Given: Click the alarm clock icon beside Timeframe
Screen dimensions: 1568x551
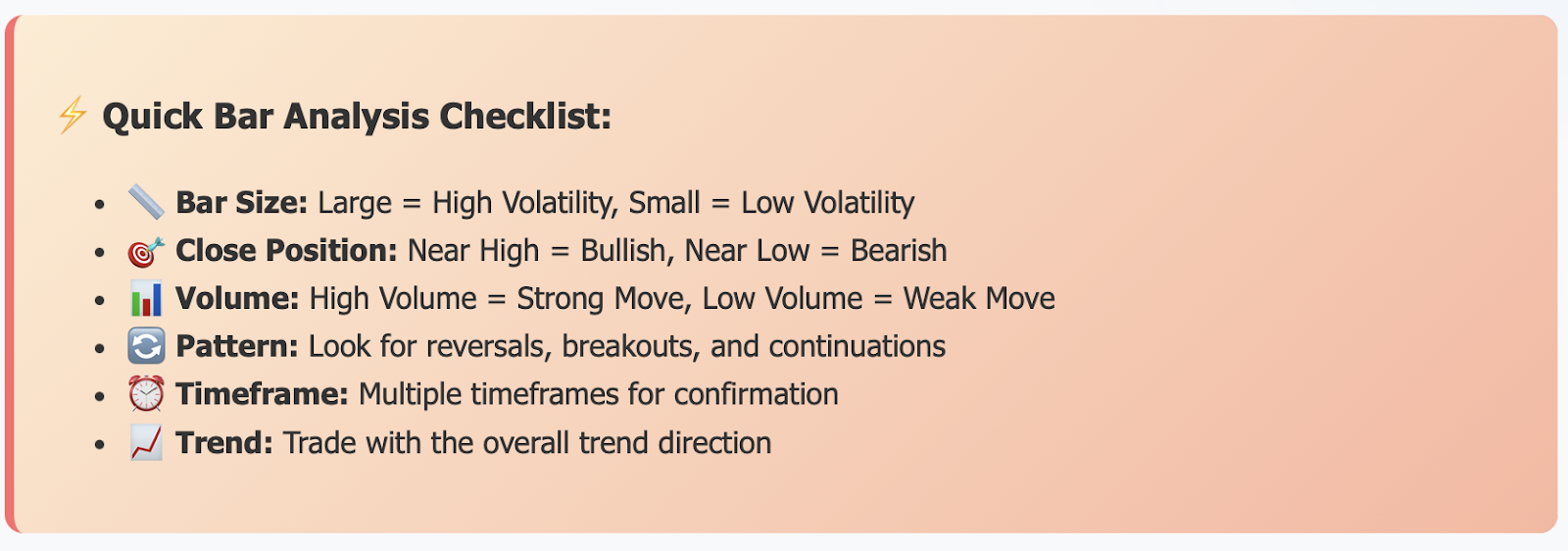Looking at the screenshot, I should point(146,395).
